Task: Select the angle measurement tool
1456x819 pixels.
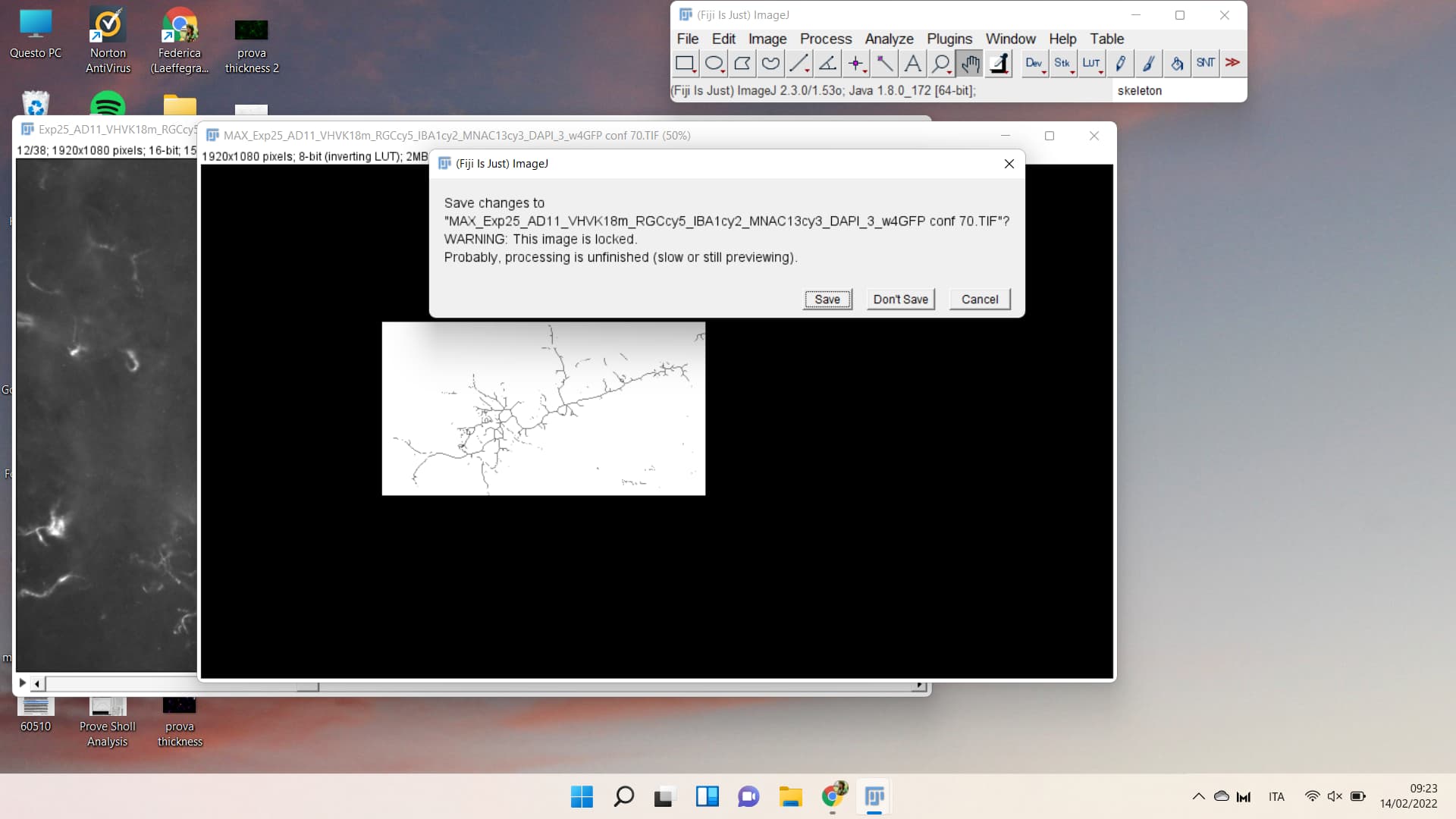Action: click(827, 64)
